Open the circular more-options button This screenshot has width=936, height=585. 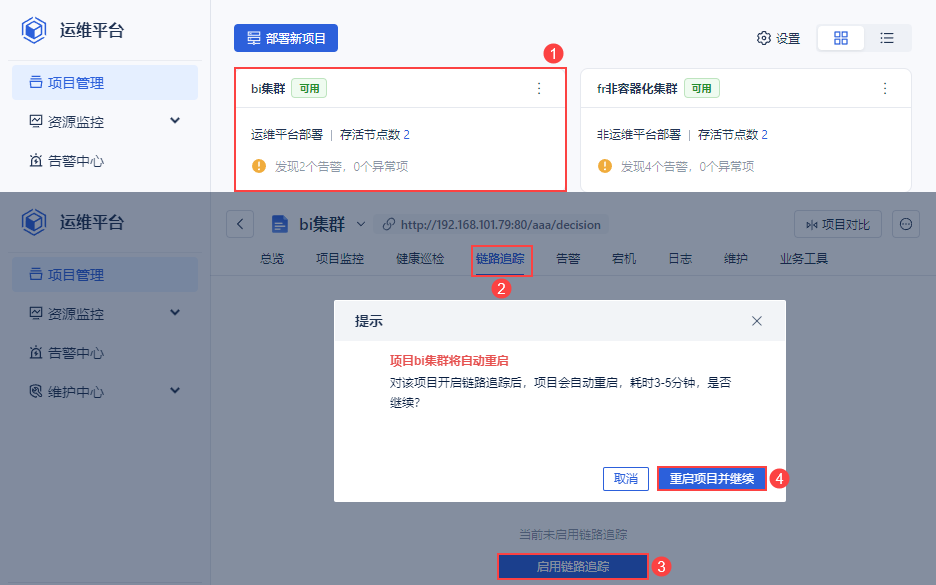[x=906, y=224]
